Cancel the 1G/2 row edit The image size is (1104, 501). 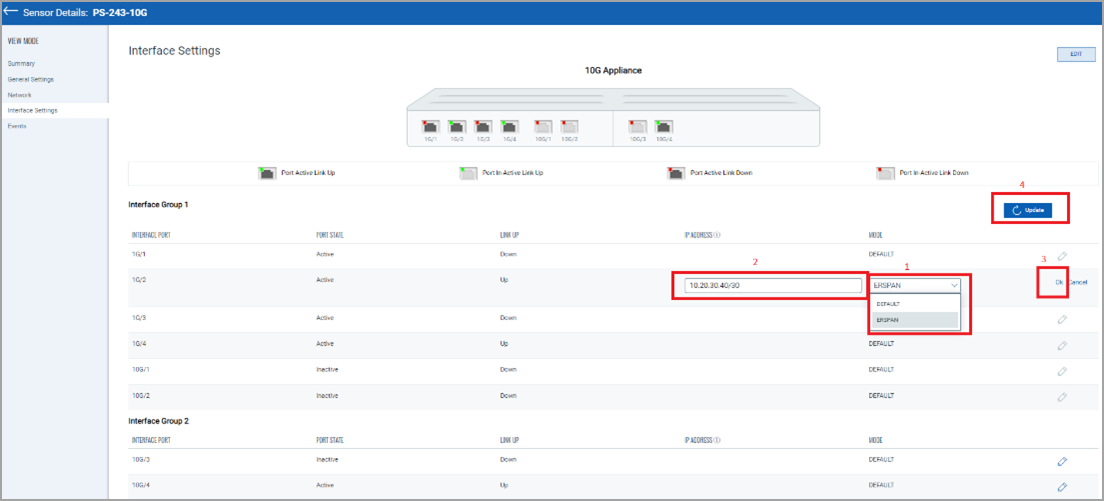tap(1077, 282)
